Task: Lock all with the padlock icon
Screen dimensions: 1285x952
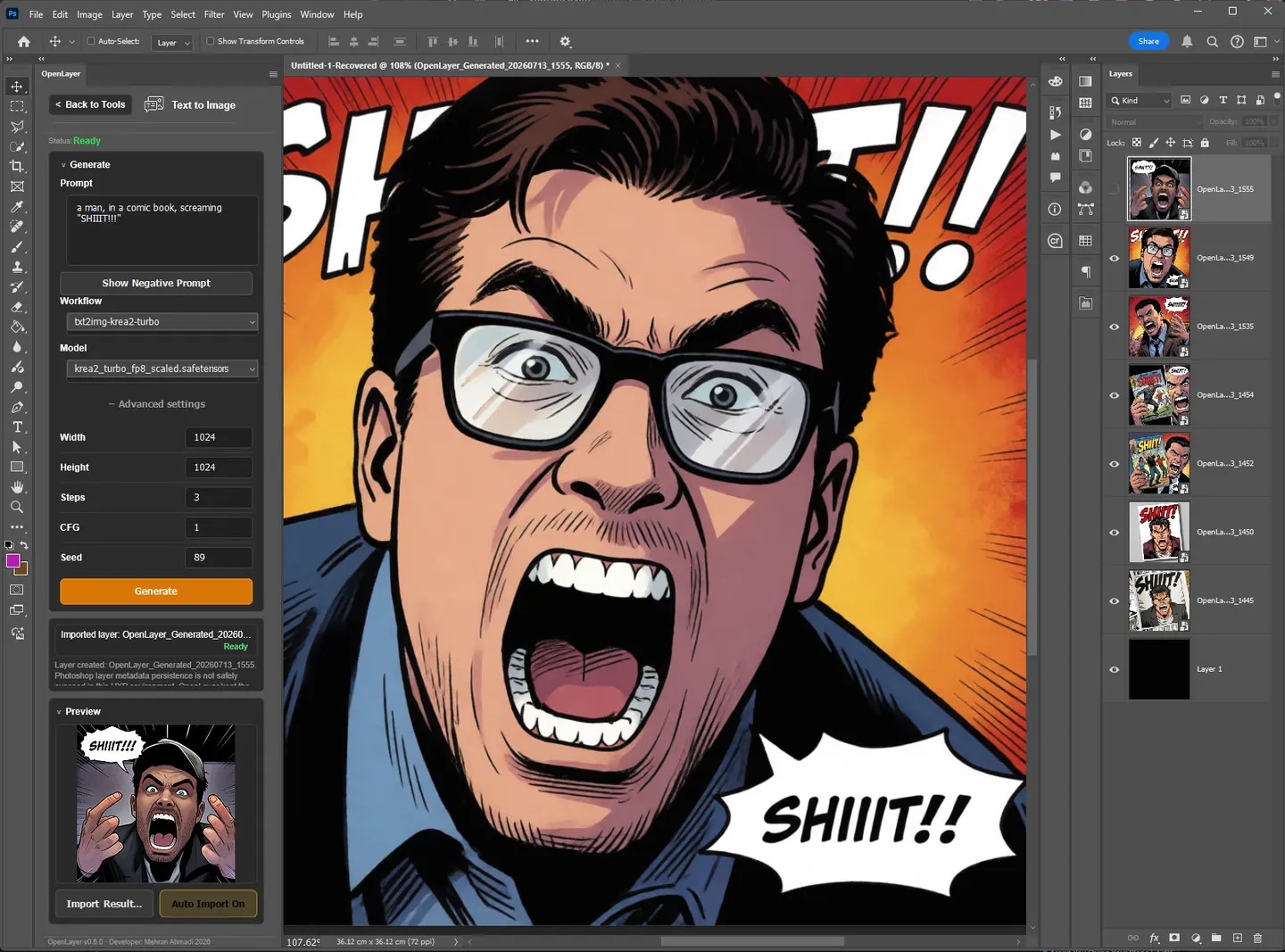Action: [1205, 143]
